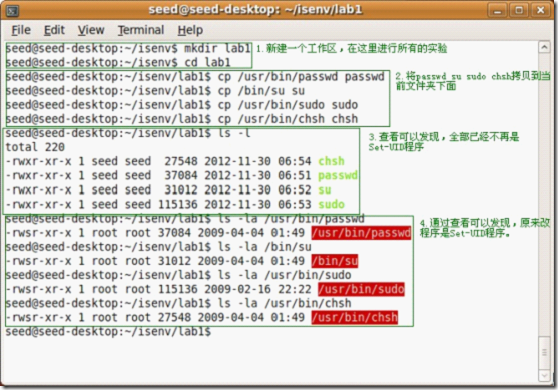Click the 'cd lab1' command
The height and width of the screenshot is (390, 558).
click(207, 63)
